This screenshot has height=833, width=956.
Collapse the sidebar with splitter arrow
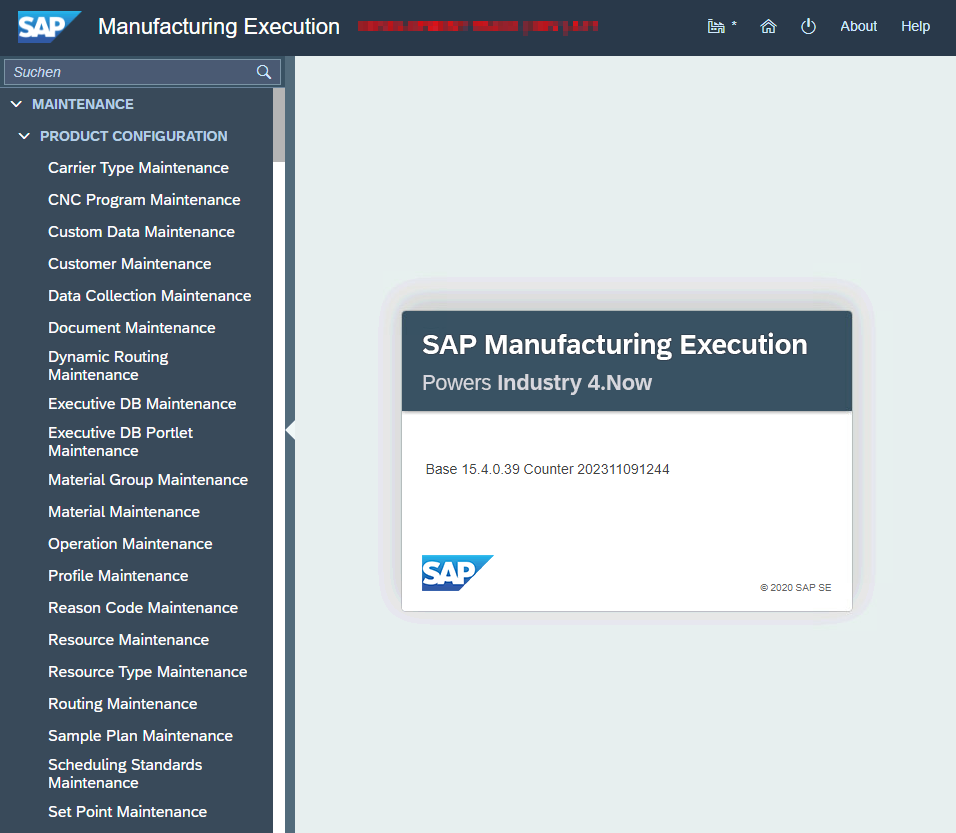tap(290, 429)
